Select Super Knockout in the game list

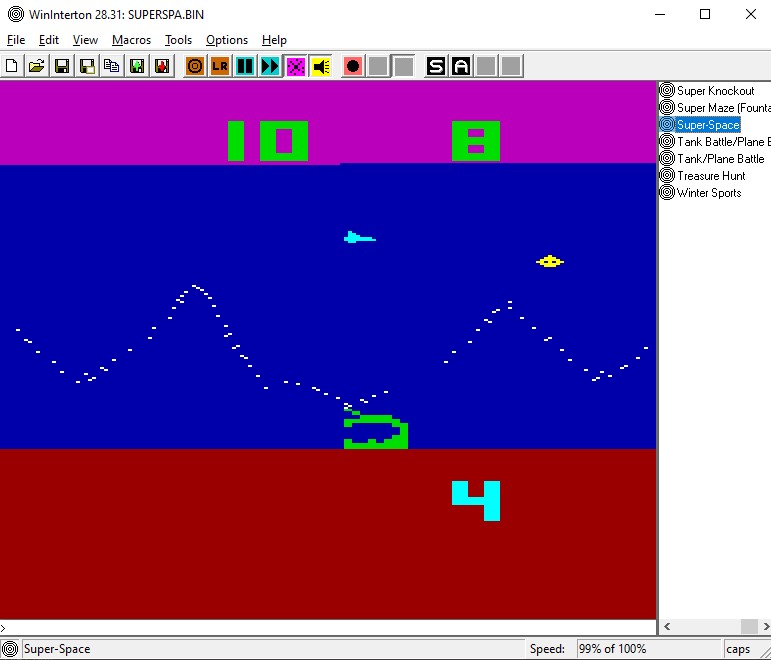715,90
